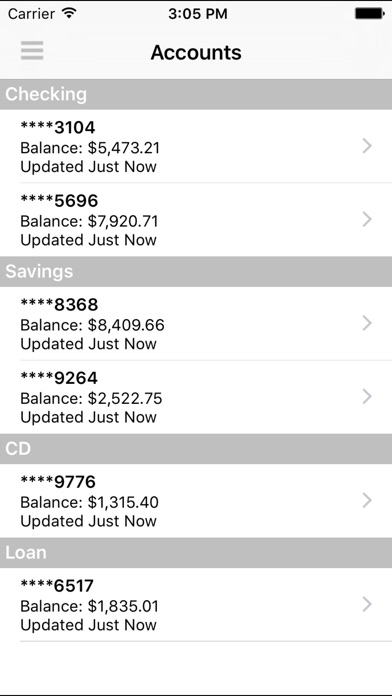Open the hamburger menu icon
The width and height of the screenshot is (392, 696).
click(32, 51)
